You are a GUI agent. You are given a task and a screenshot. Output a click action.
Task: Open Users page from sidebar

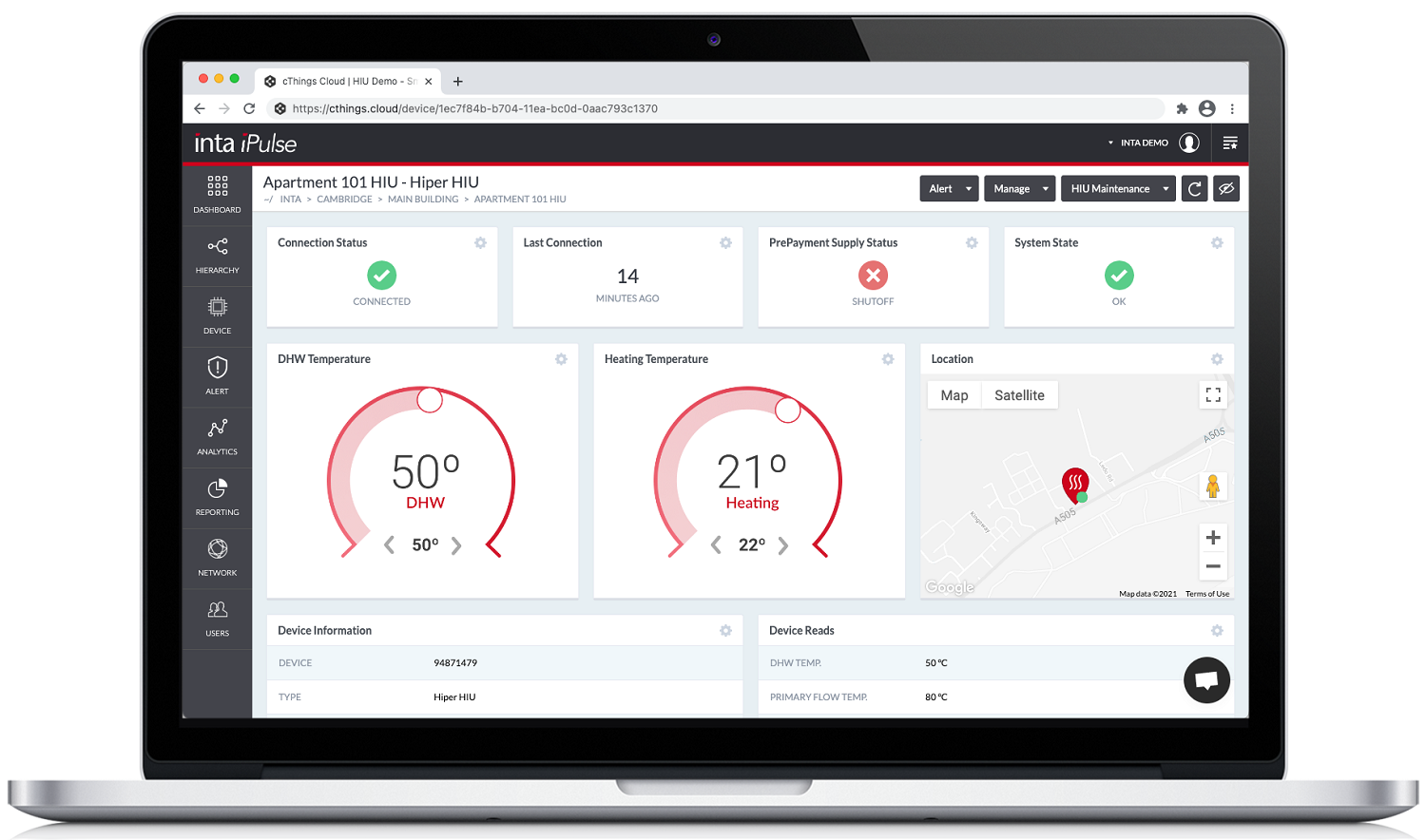pyautogui.click(x=217, y=618)
